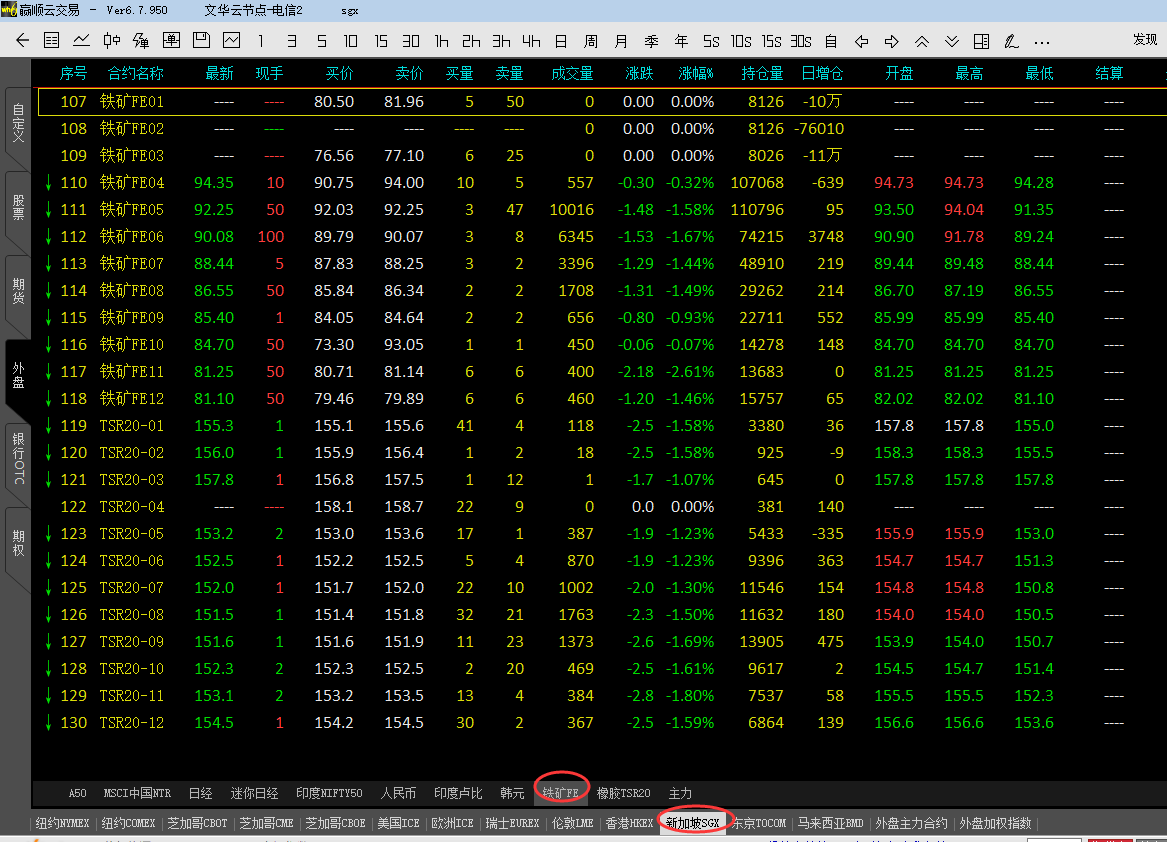Click the left hollow arrow icon
Image resolution: width=1167 pixels, height=842 pixels.
coord(862,41)
